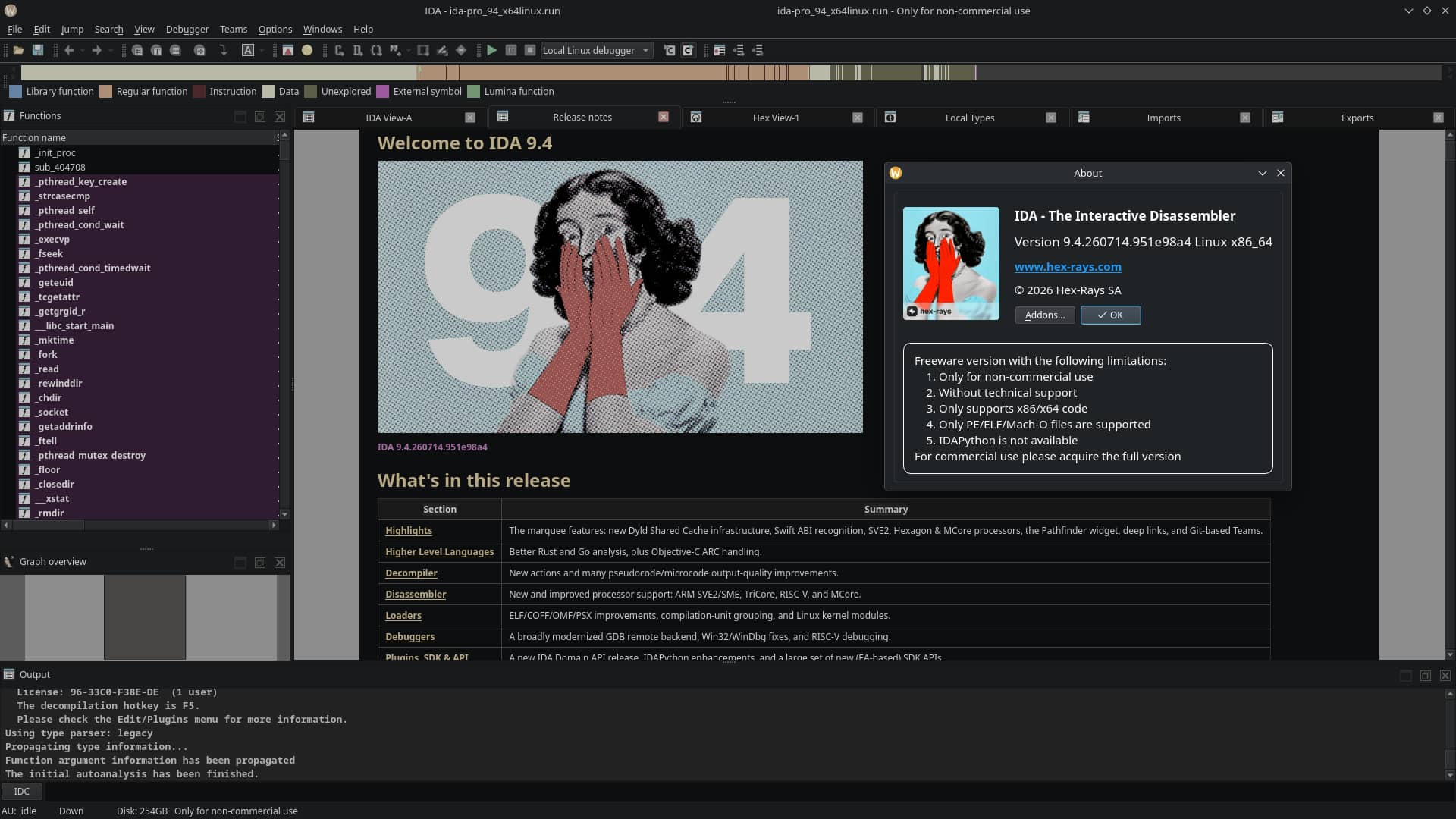Terminate process with stop button
The image size is (1456, 819).
(x=530, y=50)
